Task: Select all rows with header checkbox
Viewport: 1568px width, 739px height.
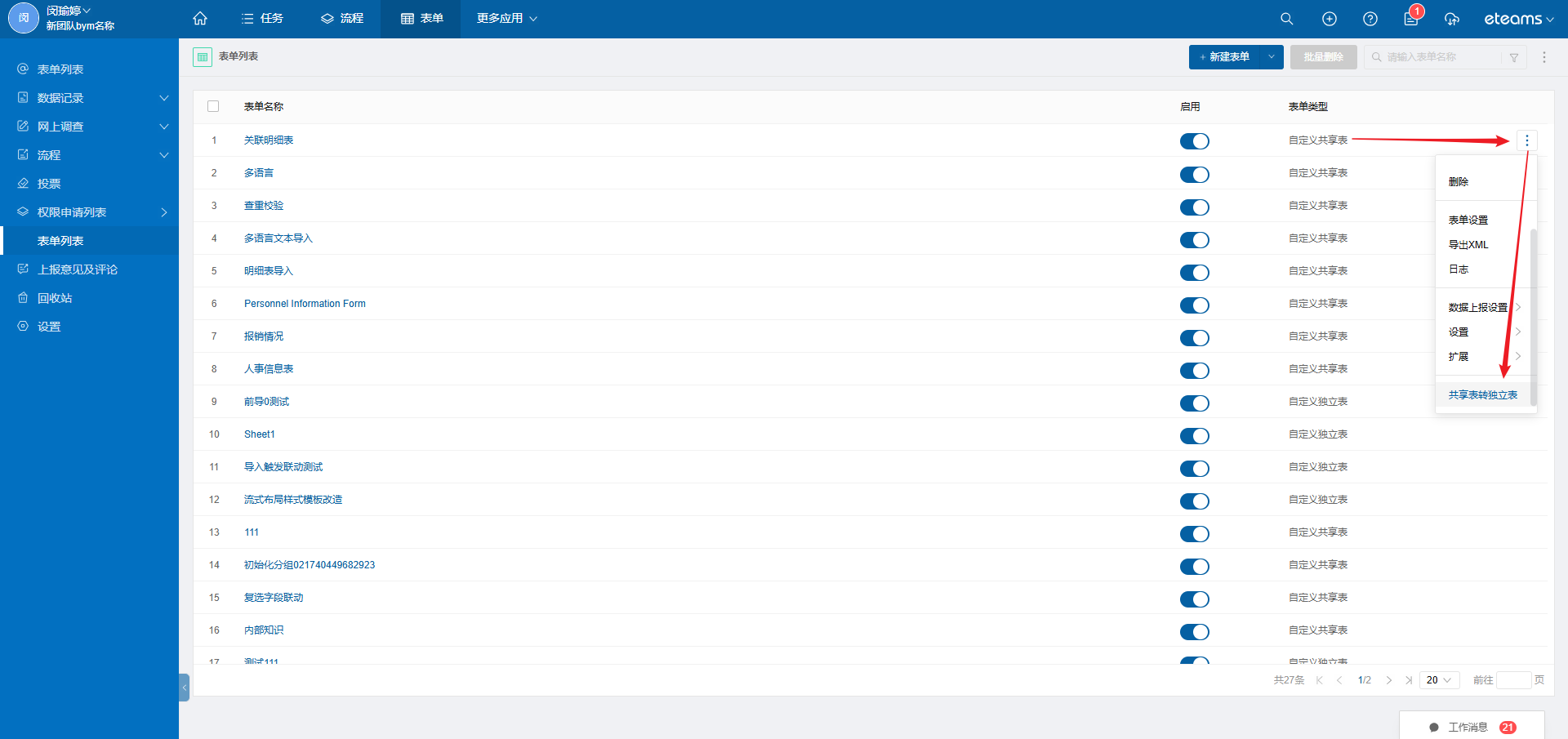Action: [213, 106]
